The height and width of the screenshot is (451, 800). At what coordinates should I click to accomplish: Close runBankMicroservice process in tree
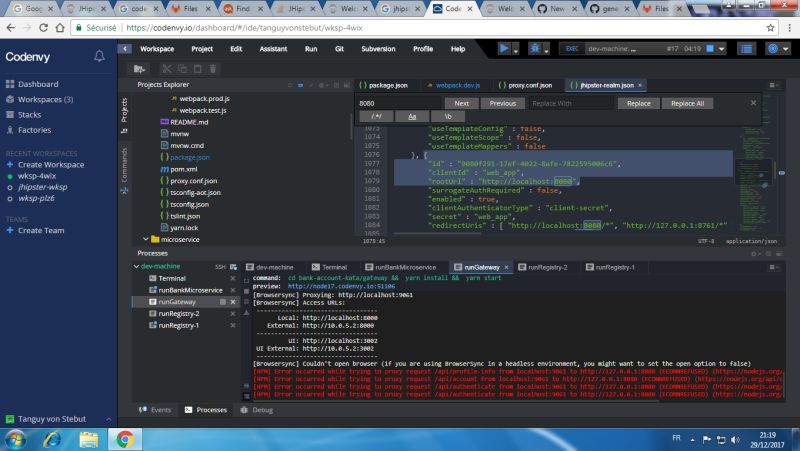point(233,290)
